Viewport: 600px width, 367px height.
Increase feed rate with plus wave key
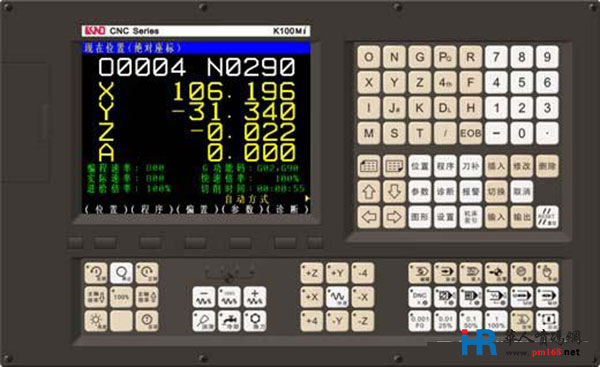(255, 297)
